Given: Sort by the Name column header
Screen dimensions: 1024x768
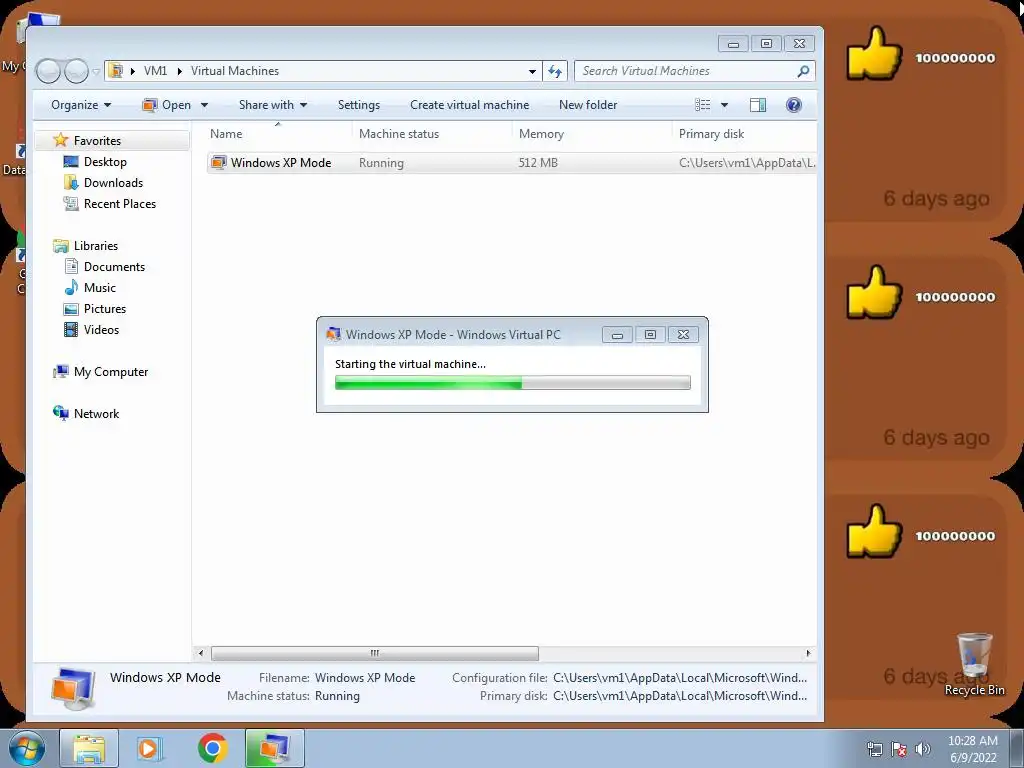Looking at the screenshot, I should 278,134.
